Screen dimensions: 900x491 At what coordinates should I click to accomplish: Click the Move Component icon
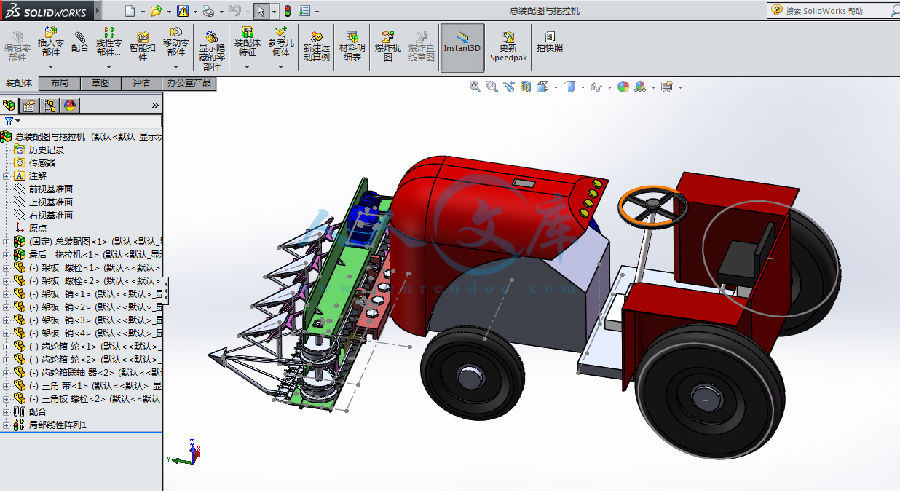point(176,32)
